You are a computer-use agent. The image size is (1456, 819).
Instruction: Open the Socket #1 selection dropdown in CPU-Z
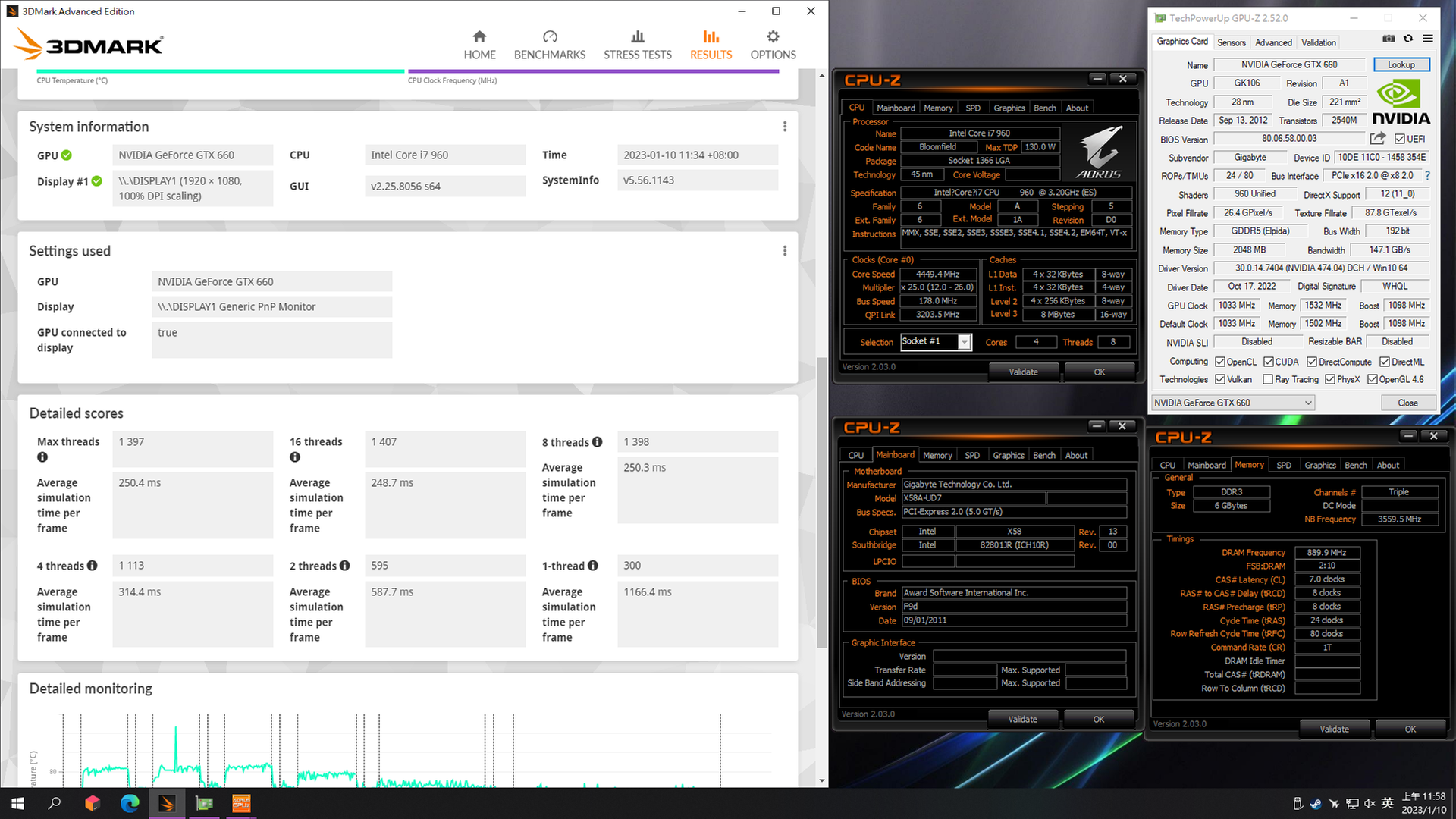(936, 342)
